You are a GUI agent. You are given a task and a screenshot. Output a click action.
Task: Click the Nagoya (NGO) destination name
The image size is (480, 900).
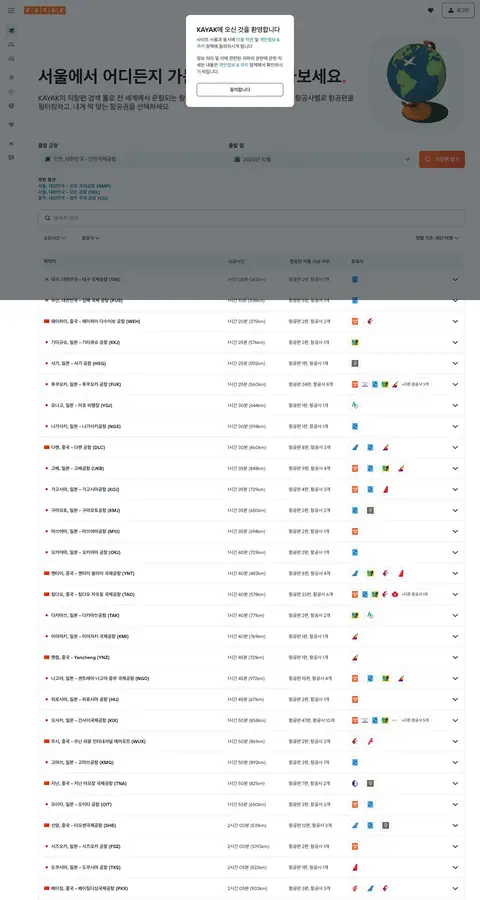tap(100, 678)
